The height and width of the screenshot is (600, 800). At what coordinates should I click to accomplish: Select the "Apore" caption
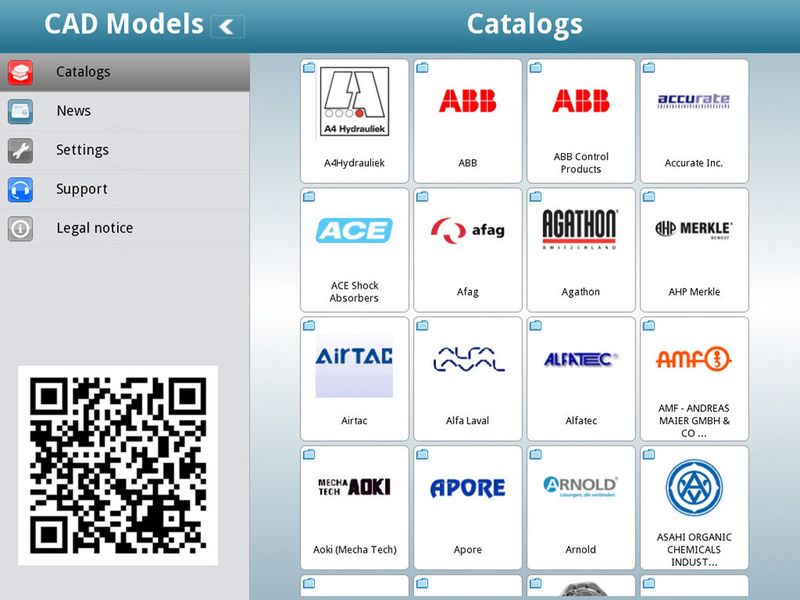[468, 550]
